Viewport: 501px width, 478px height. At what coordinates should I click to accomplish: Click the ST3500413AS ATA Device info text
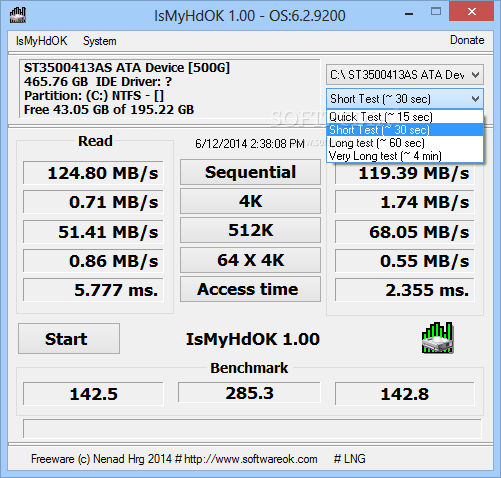coord(127,68)
